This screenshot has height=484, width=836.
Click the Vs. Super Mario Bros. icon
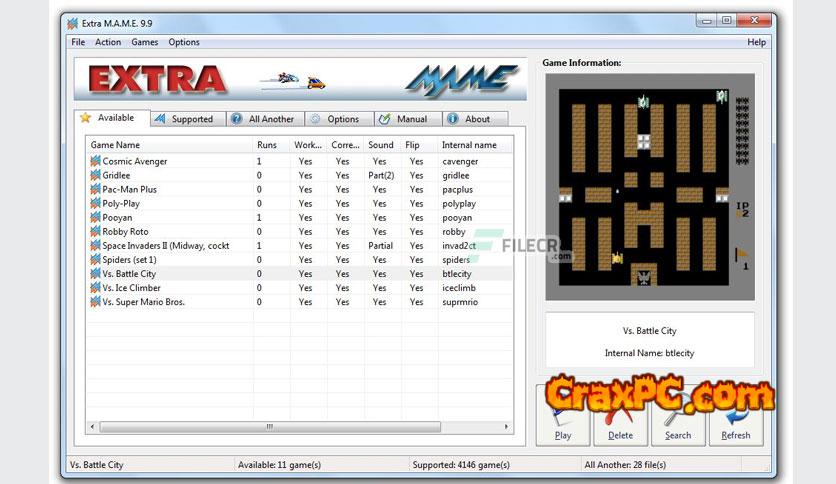coord(96,301)
